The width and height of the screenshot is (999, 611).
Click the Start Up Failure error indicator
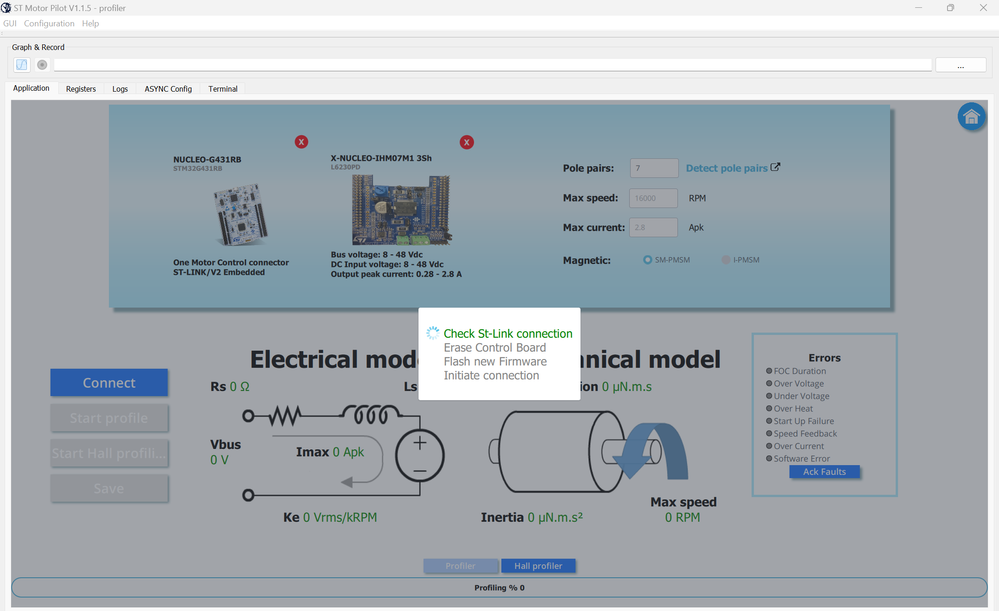pyautogui.click(x=769, y=421)
